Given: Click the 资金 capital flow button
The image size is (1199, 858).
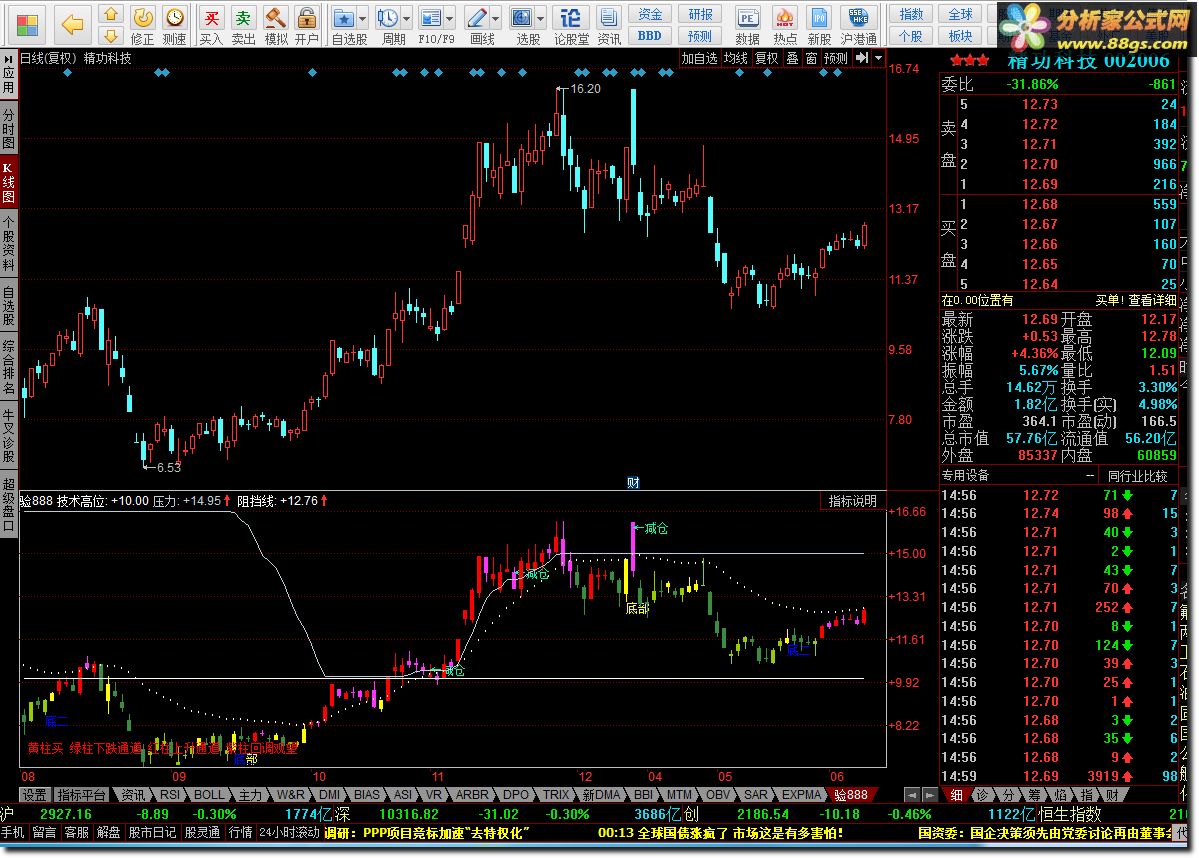Looking at the screenshot, I should click(x=650, y=15).
